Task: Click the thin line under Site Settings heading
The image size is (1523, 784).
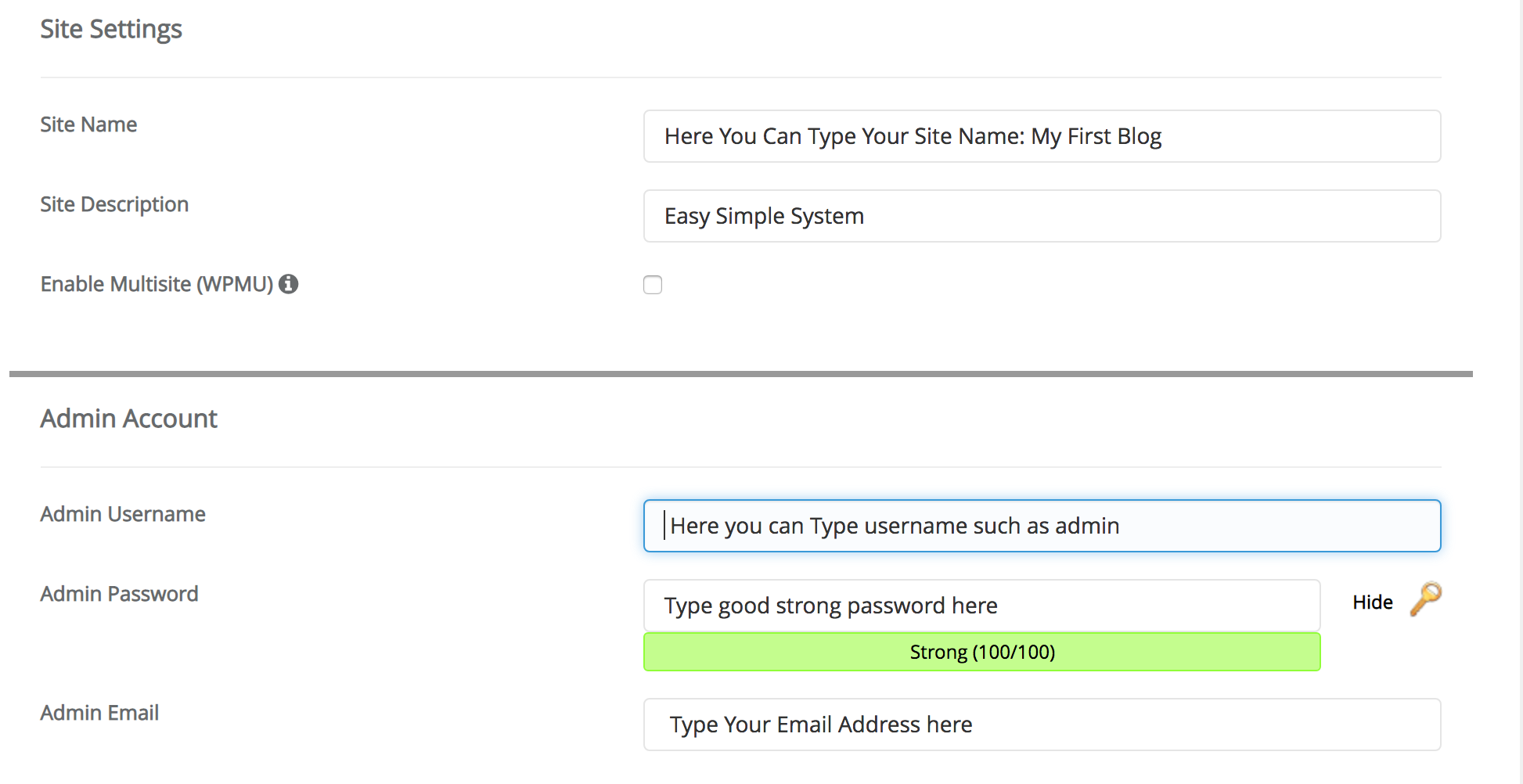Action: pyautogui.click(x=740, y=77)
